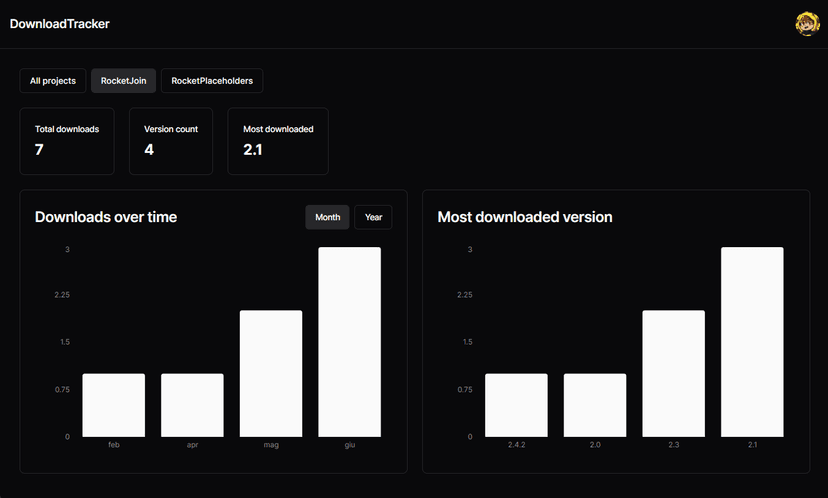Toggle the chart to Year view
828x498 pixels.
[373, 217]
